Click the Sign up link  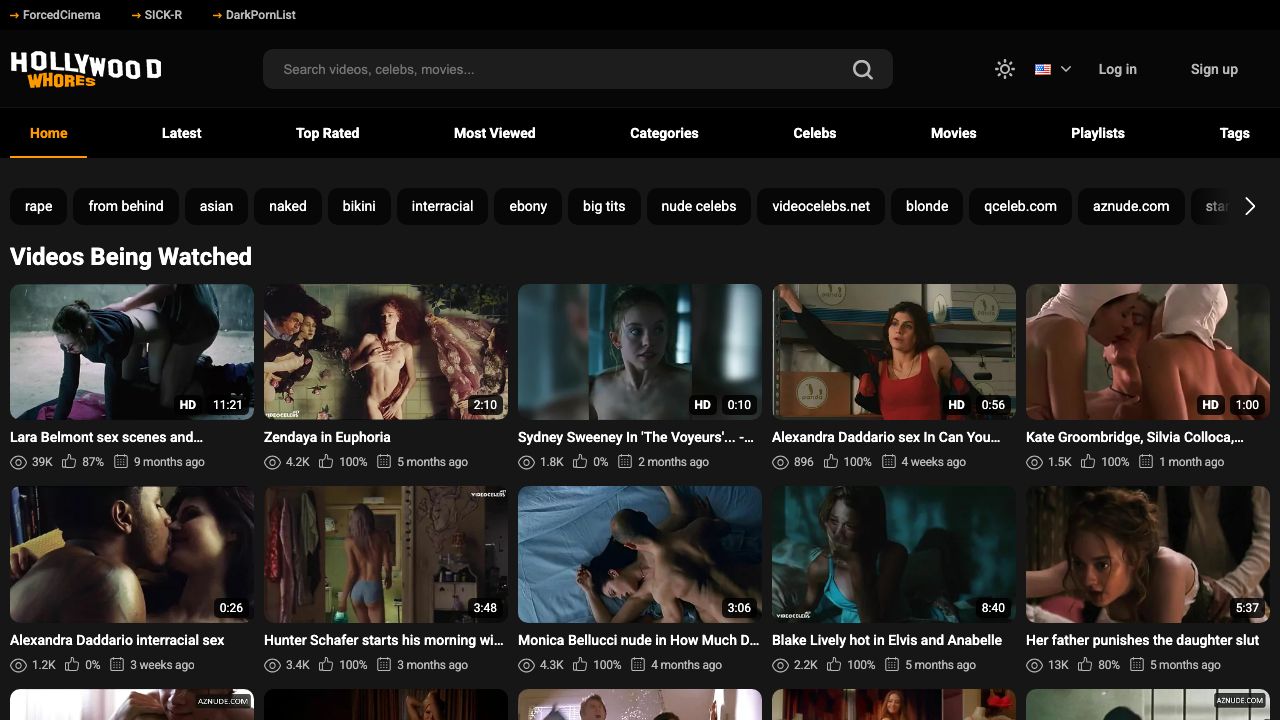pos(1214,69)
